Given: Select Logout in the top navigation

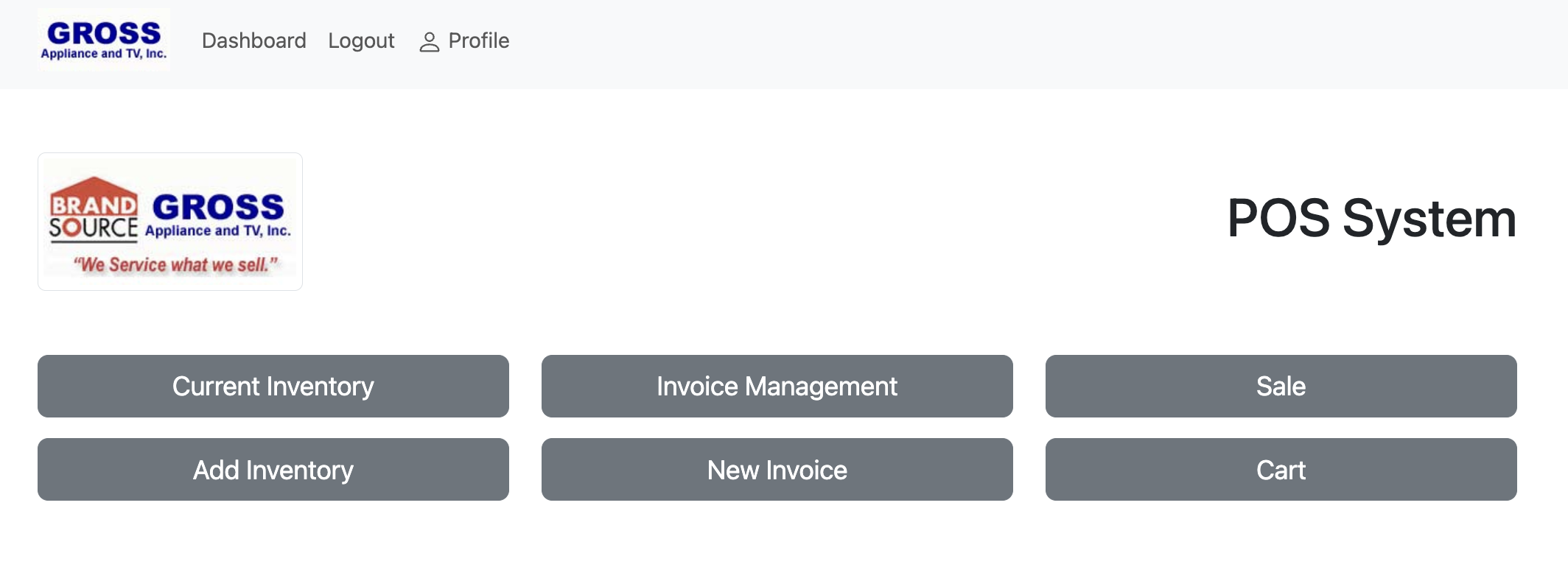Looking at the screenshot, I should point(361,40).
